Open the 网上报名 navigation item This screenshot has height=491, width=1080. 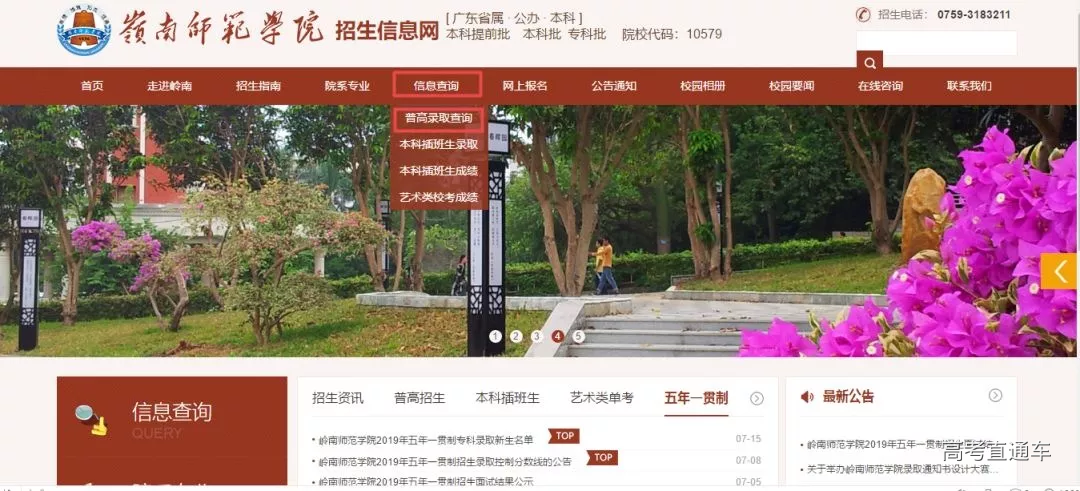(525, 86)
